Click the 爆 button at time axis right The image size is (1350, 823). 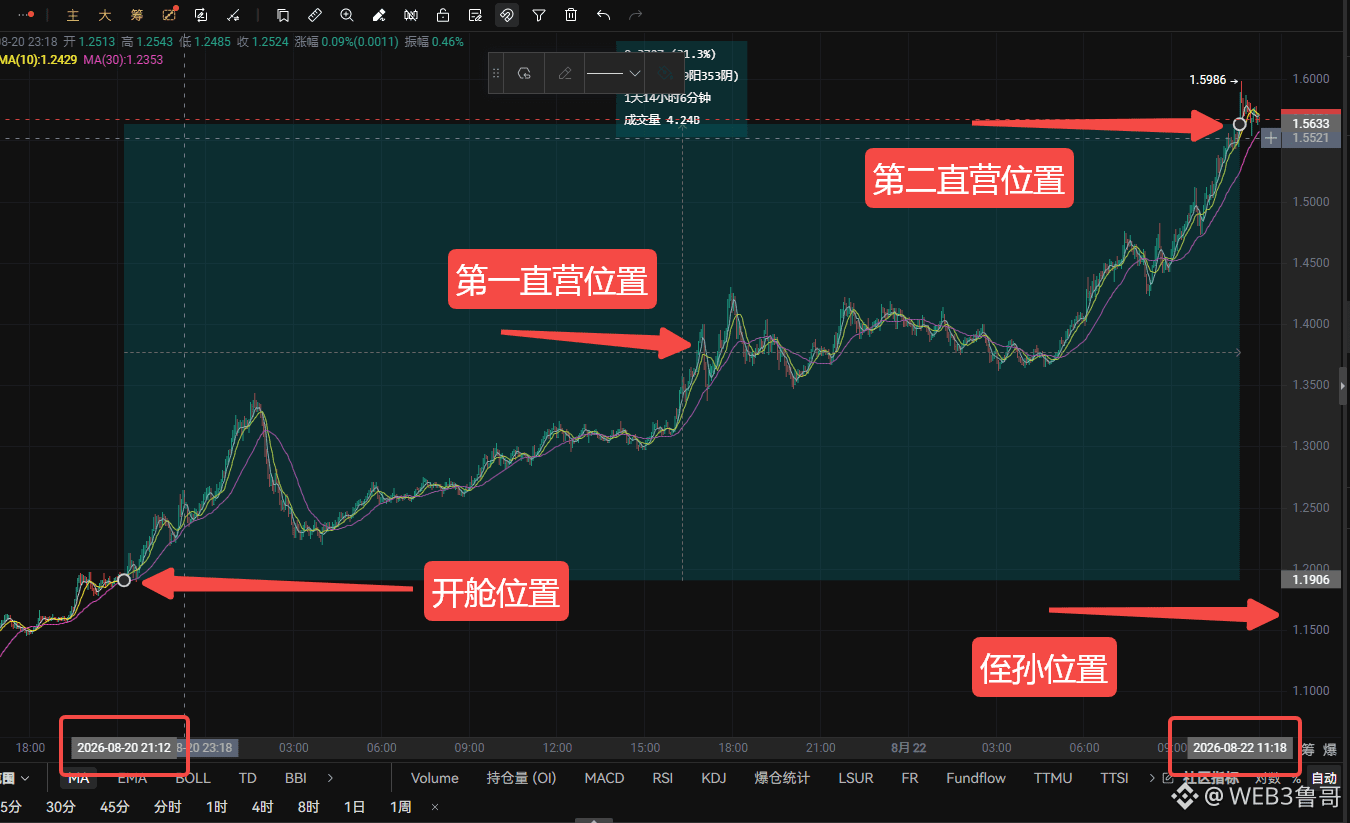(x=1329, y=749)
